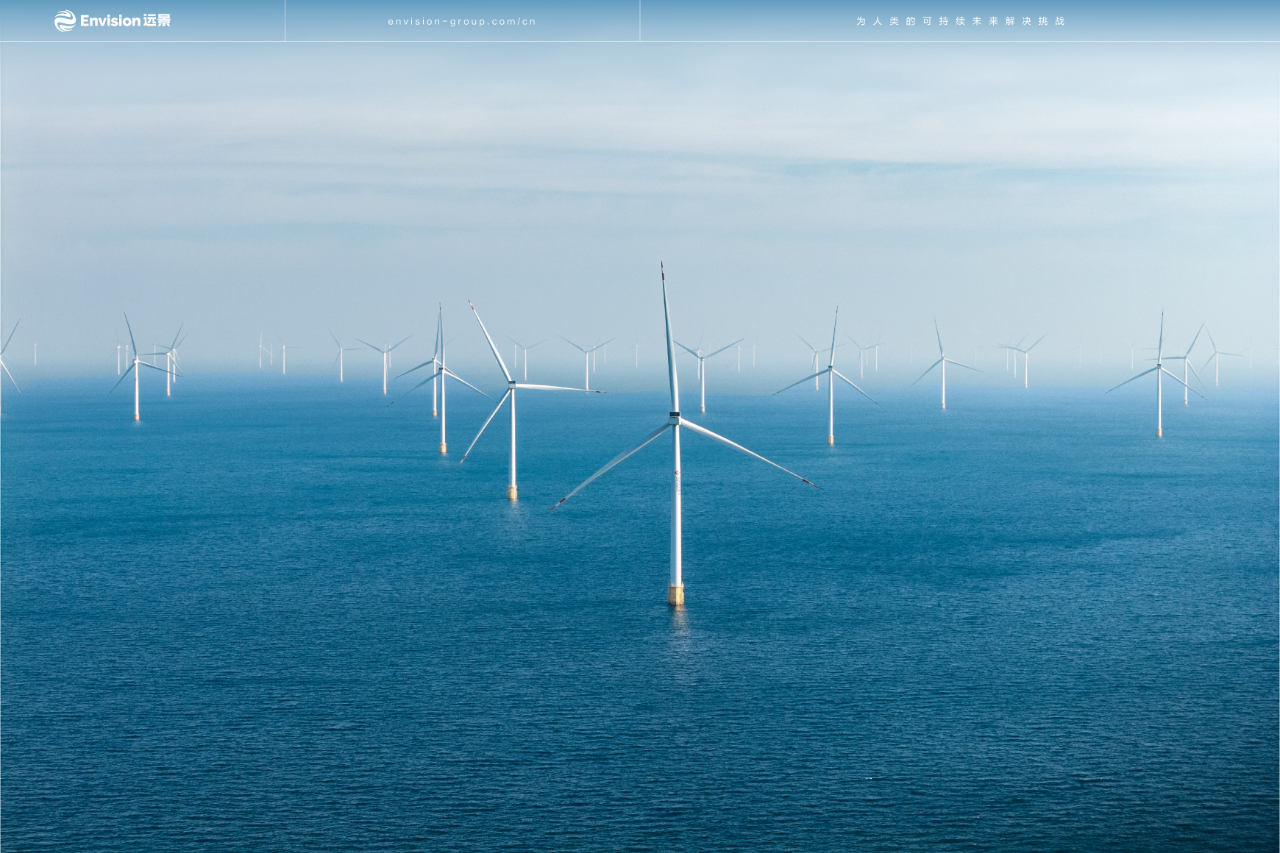The width and height of the screenshot is (1280, 853).
Task: Click the hub of the second-nearest turbine
Action: click(x=512, y=385)
